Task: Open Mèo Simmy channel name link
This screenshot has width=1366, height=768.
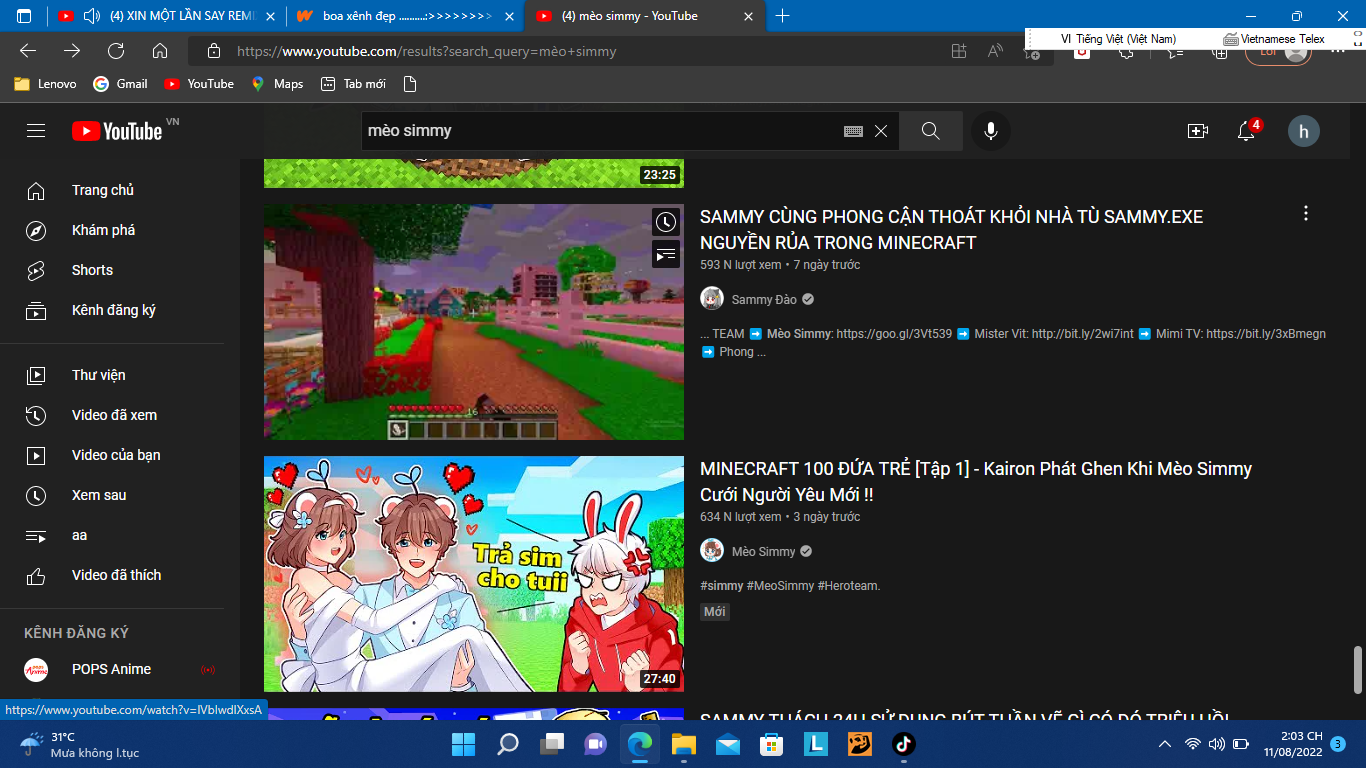Action: tap(764, 551)
